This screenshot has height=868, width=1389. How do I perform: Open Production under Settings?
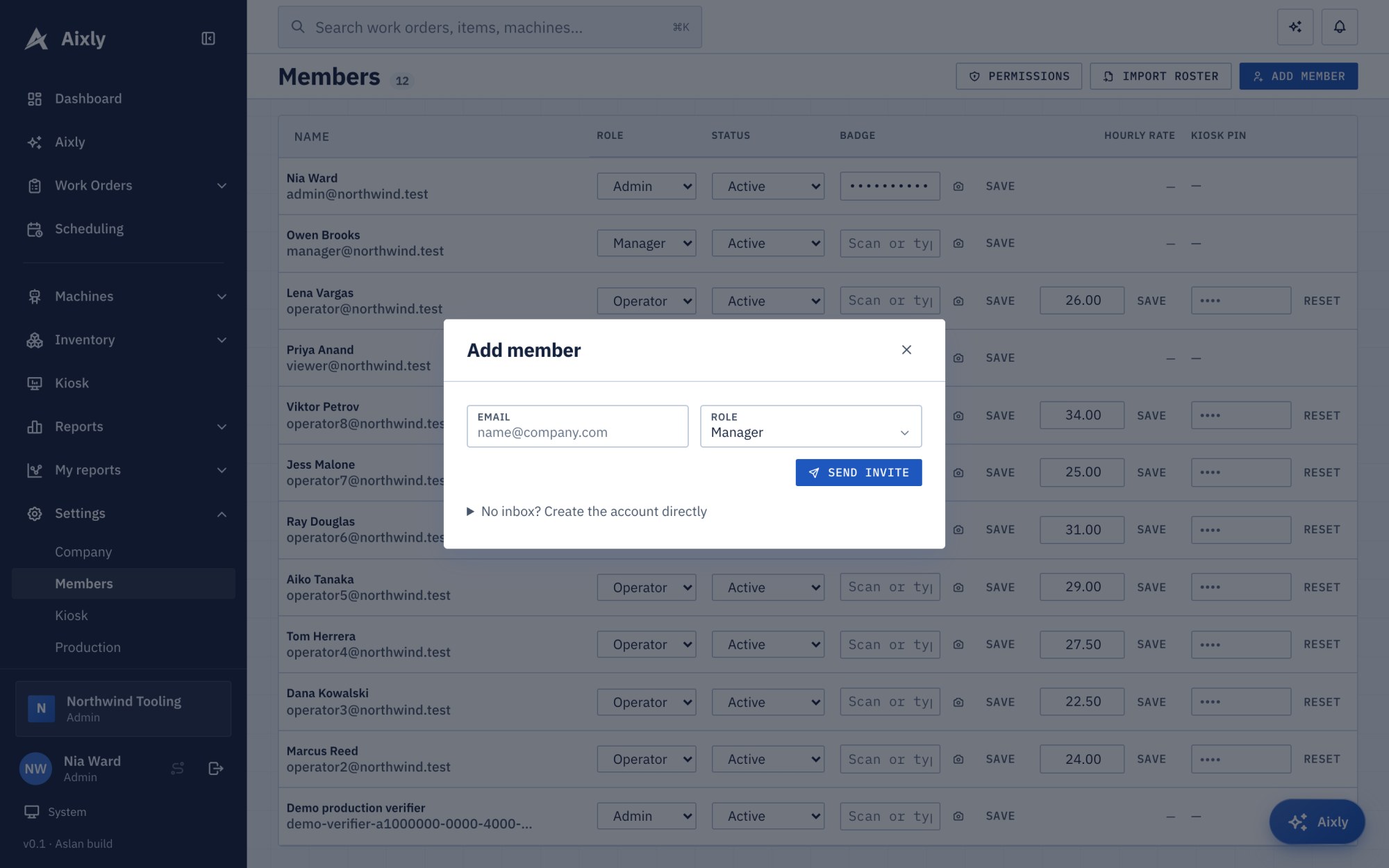click(124, 647)
